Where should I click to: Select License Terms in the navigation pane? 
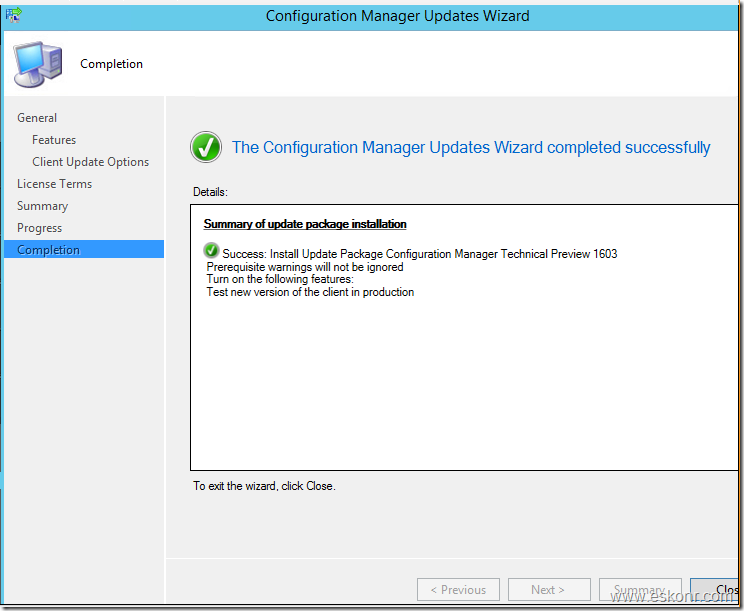tap(54, 184)
